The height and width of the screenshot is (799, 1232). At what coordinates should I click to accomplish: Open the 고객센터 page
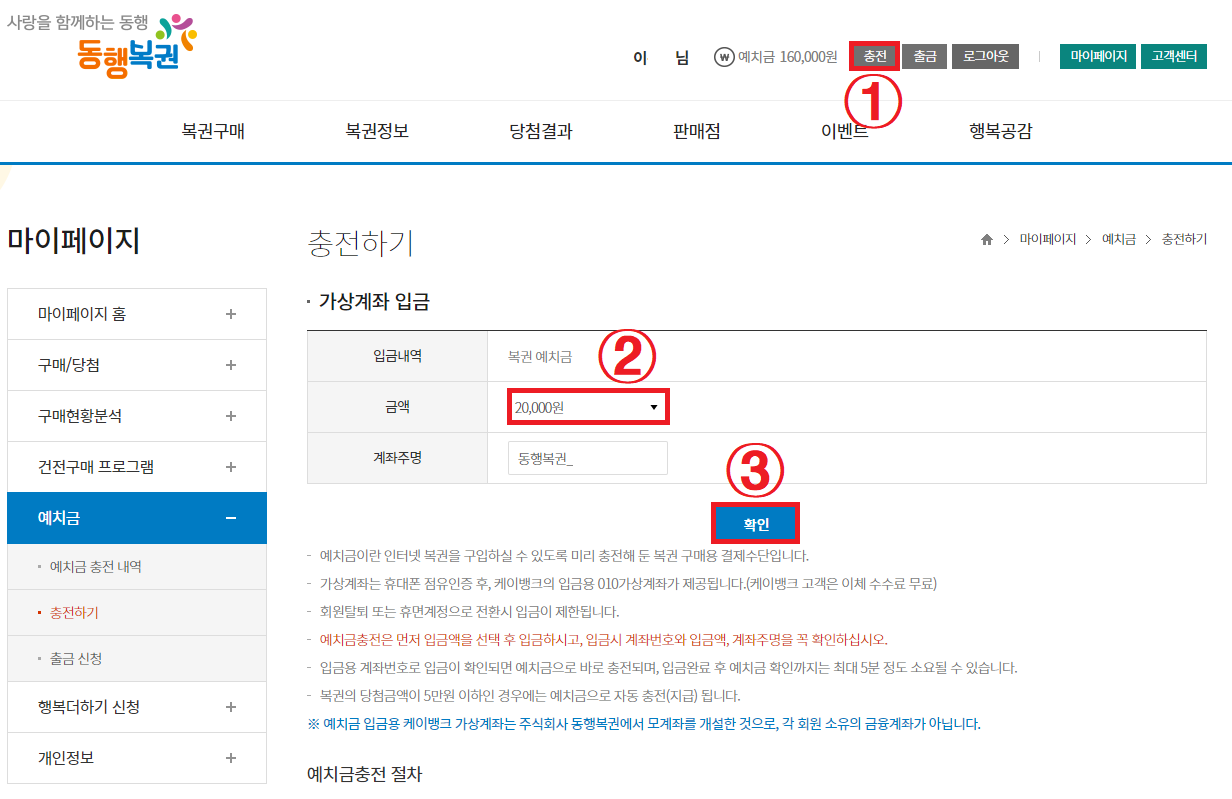click(1175, 57)
